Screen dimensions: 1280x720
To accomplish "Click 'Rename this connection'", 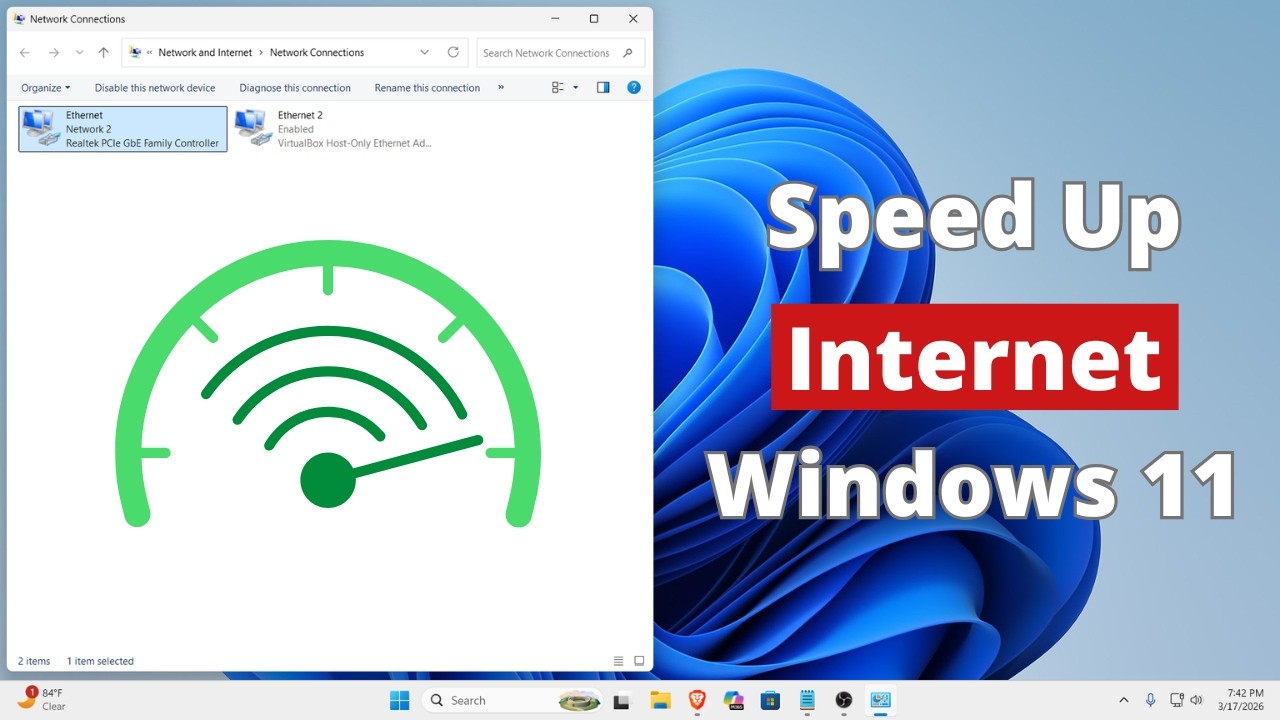I will pyautogui.click(x=427, y=88).
